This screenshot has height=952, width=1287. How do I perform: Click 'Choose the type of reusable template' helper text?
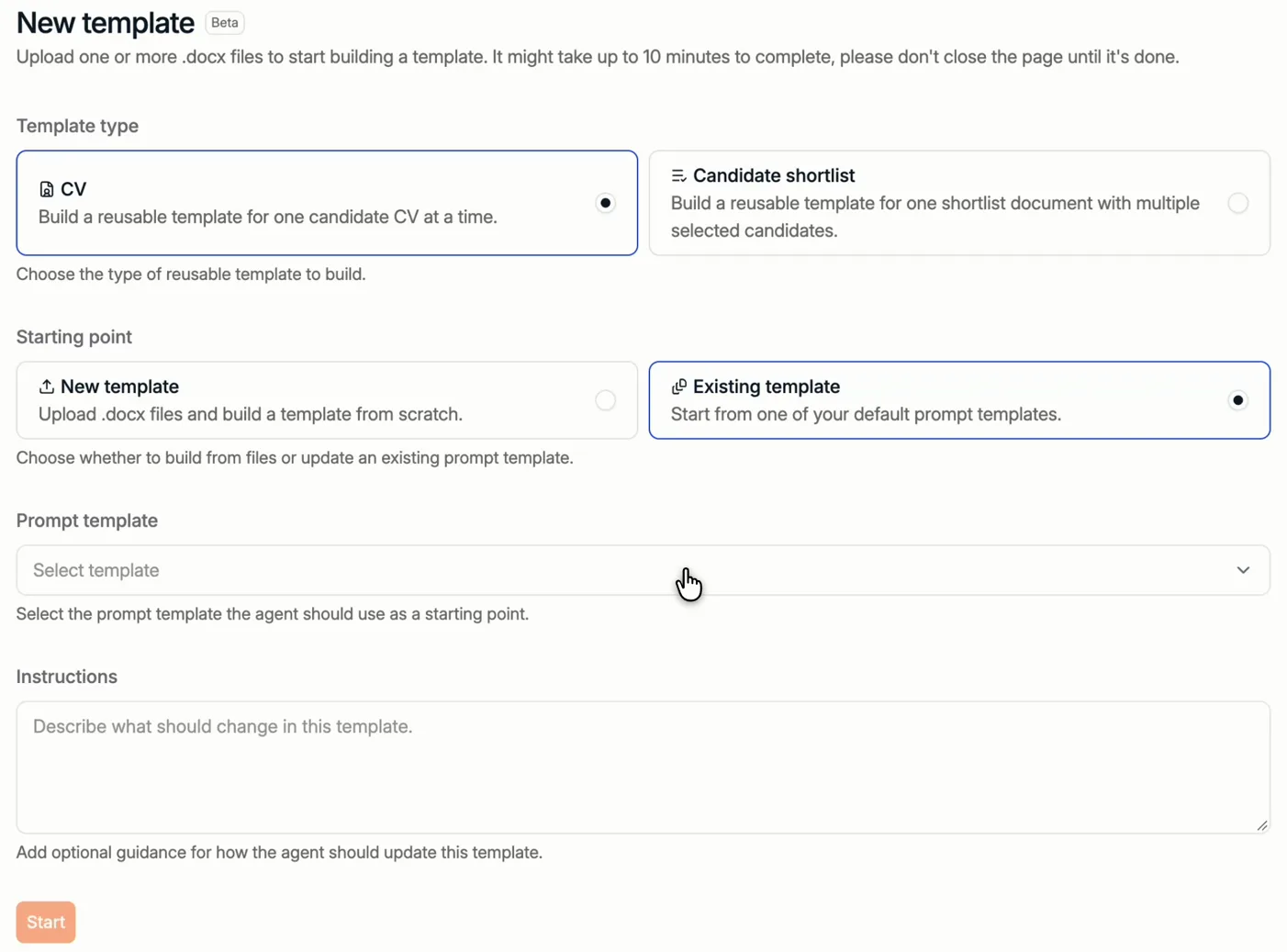[191, 274]
